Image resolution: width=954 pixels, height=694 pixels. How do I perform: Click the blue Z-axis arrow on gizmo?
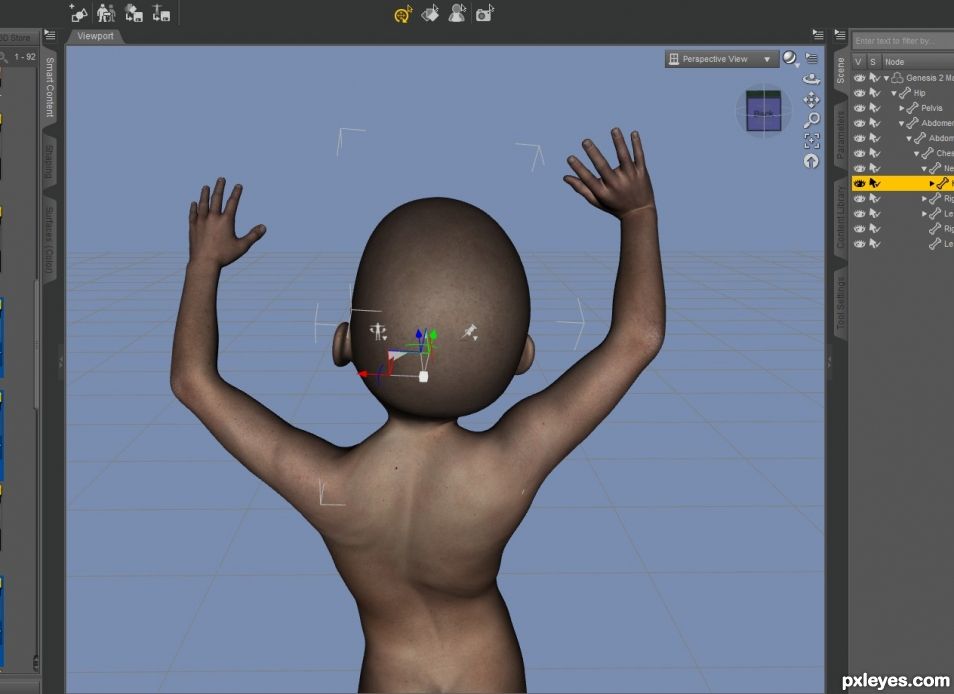coord(419,334)
